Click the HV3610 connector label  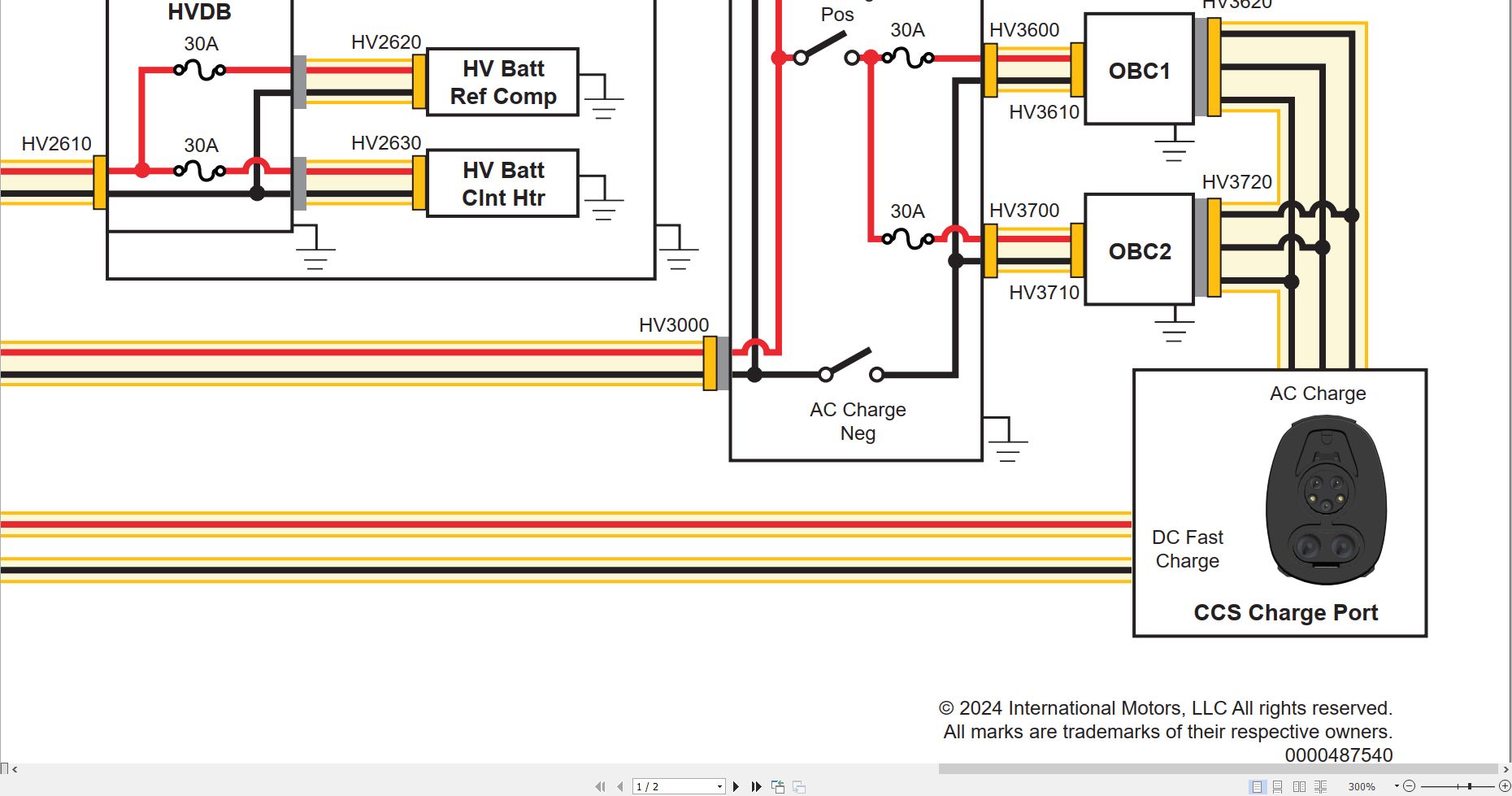pos(1044,112)
